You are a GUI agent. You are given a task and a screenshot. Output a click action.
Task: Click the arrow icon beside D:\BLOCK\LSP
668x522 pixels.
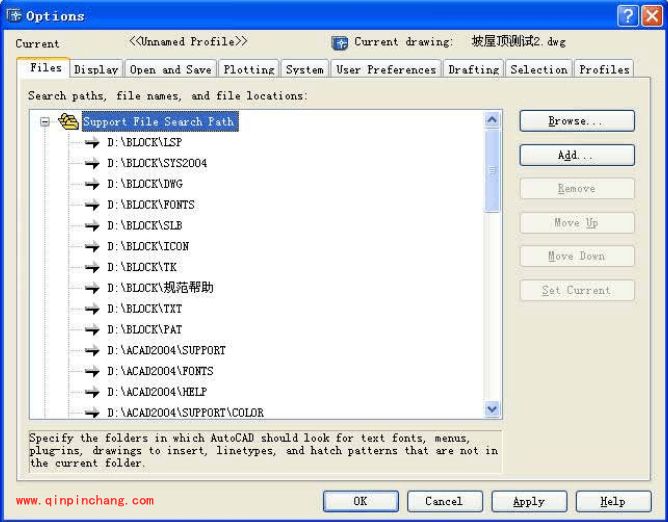point(92,143)
